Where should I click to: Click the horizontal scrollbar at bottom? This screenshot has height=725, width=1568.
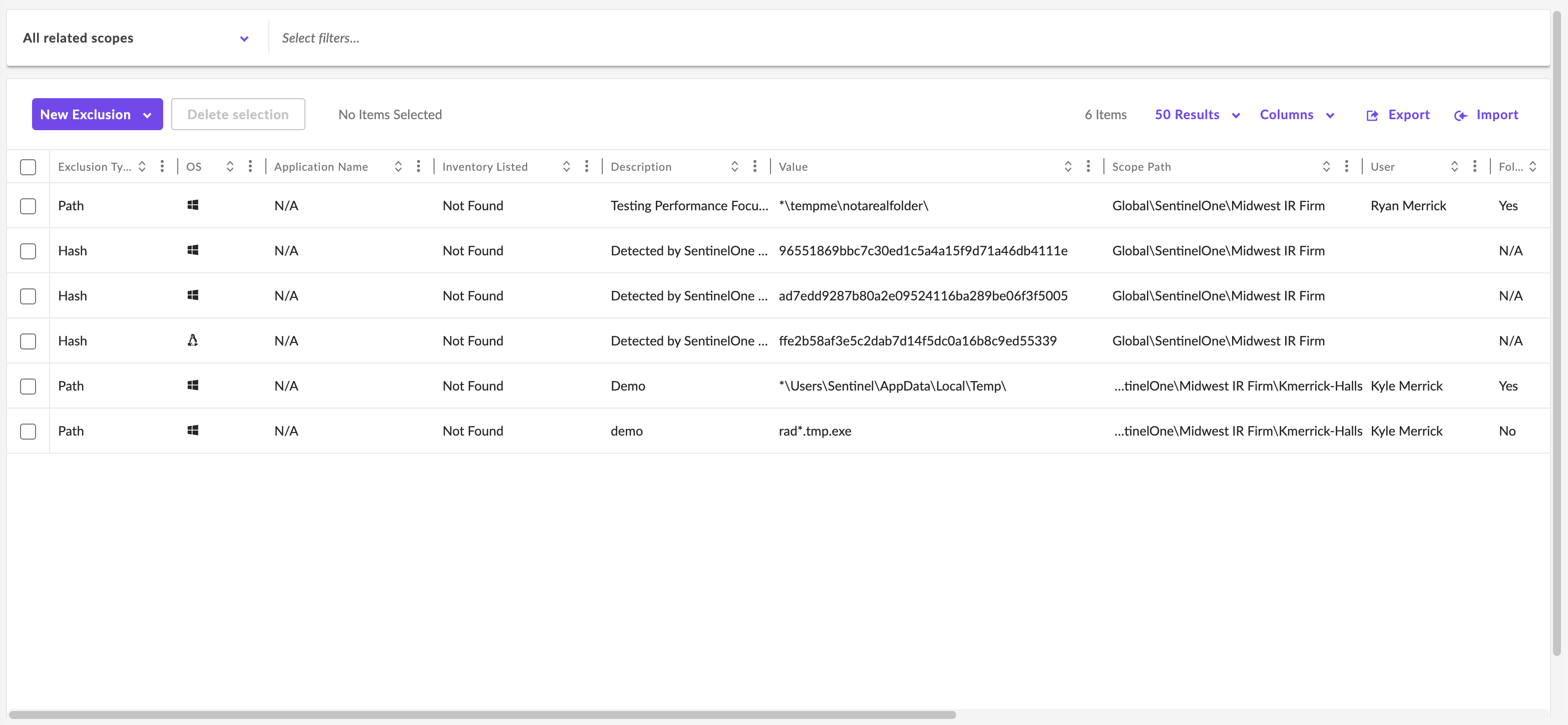coord(482,714)
